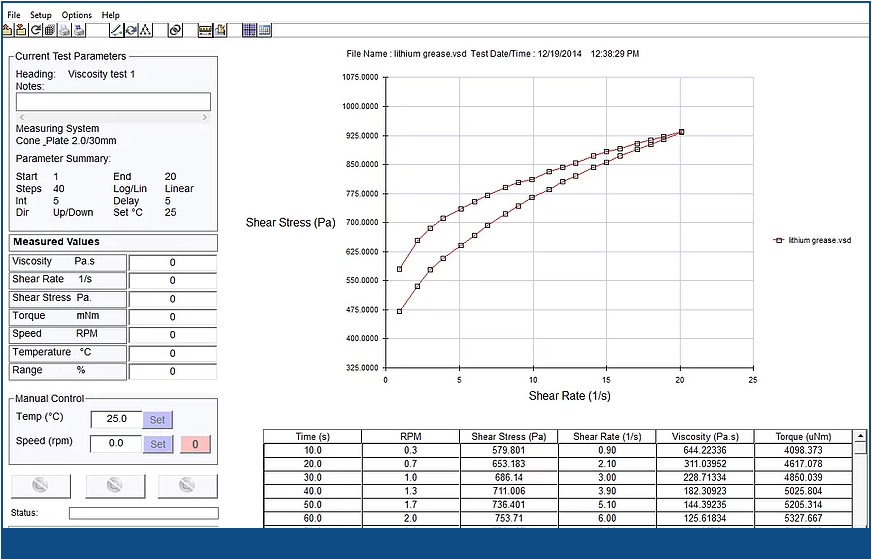Click the lithium grease.vsd legend entry
This screenshot has height=559, width=872.
[813, 240]
